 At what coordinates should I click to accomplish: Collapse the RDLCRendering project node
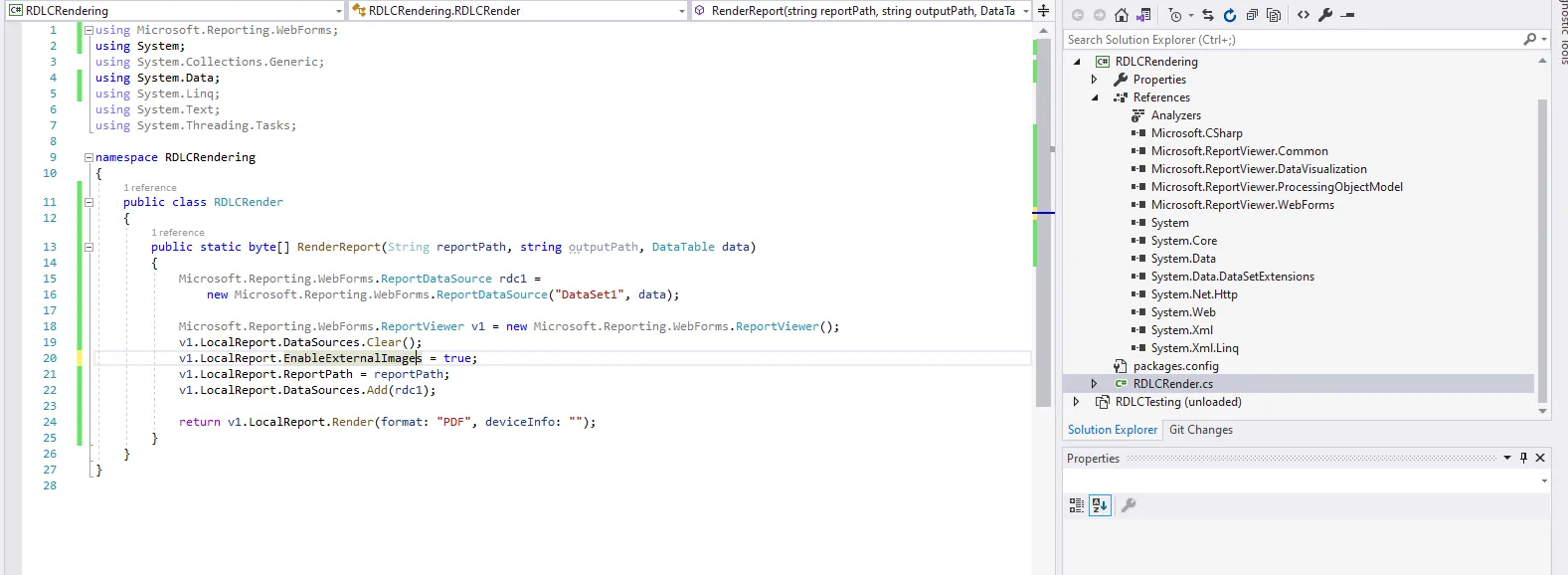click(x=1077, y=62)
